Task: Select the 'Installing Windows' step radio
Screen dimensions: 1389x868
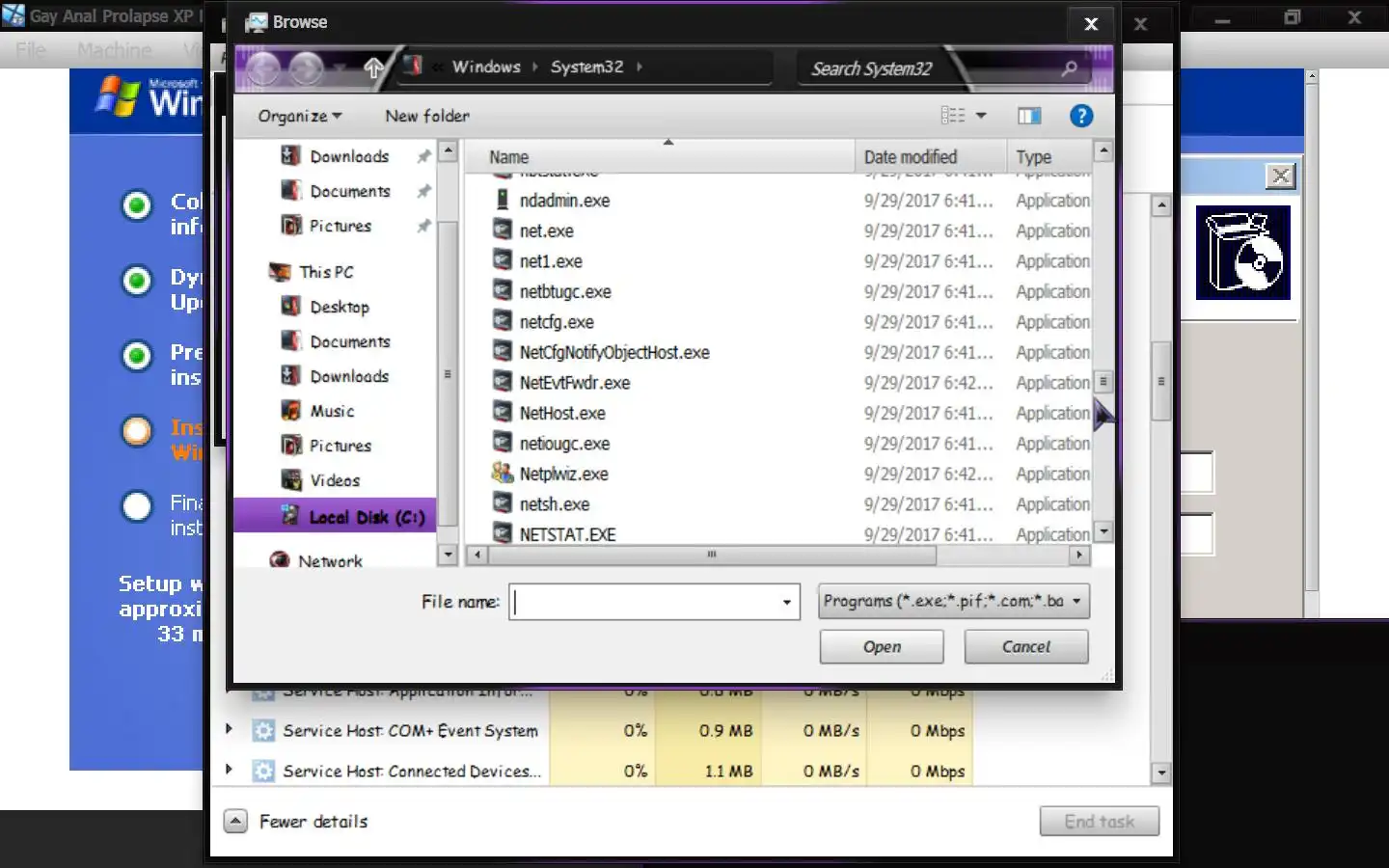Action: (137, 431)
